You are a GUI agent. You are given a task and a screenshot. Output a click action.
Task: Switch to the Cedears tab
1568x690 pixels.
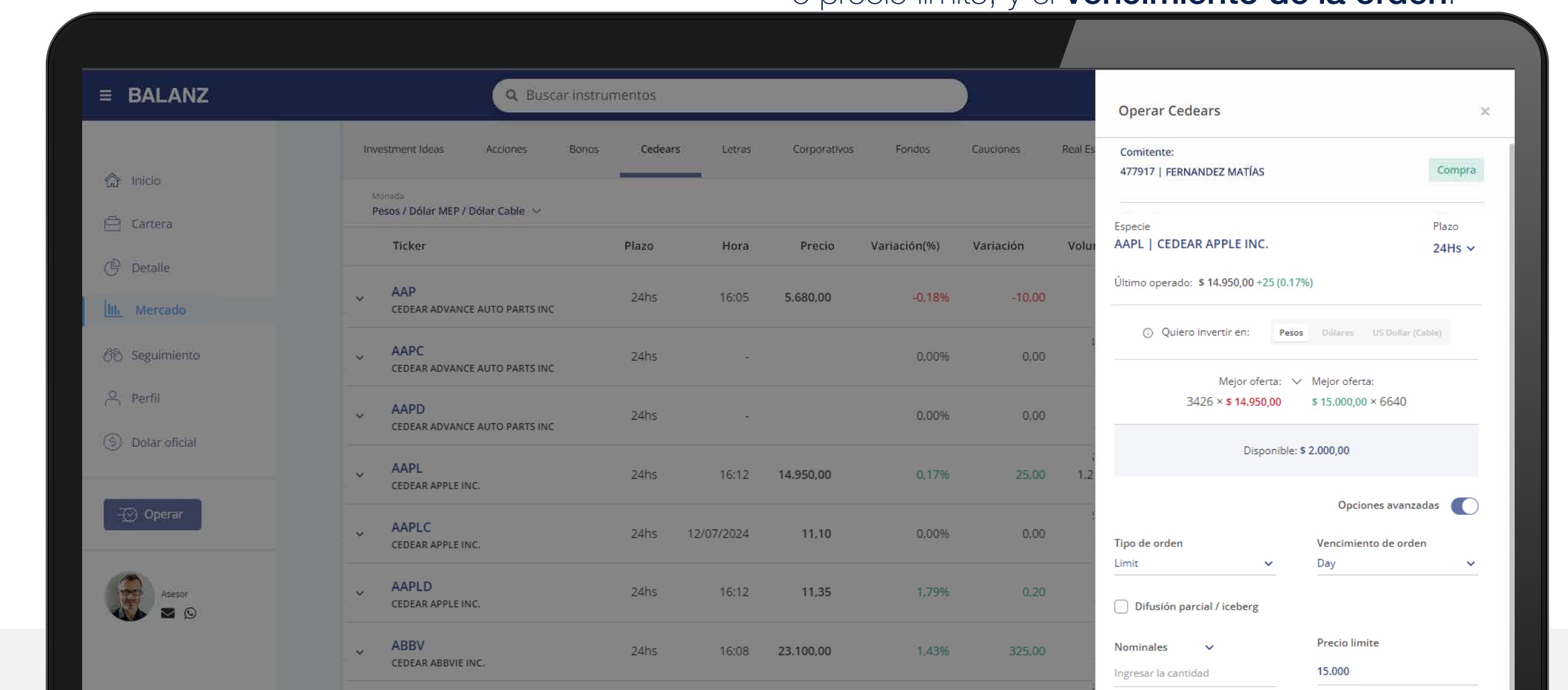[x=660, y=149]
